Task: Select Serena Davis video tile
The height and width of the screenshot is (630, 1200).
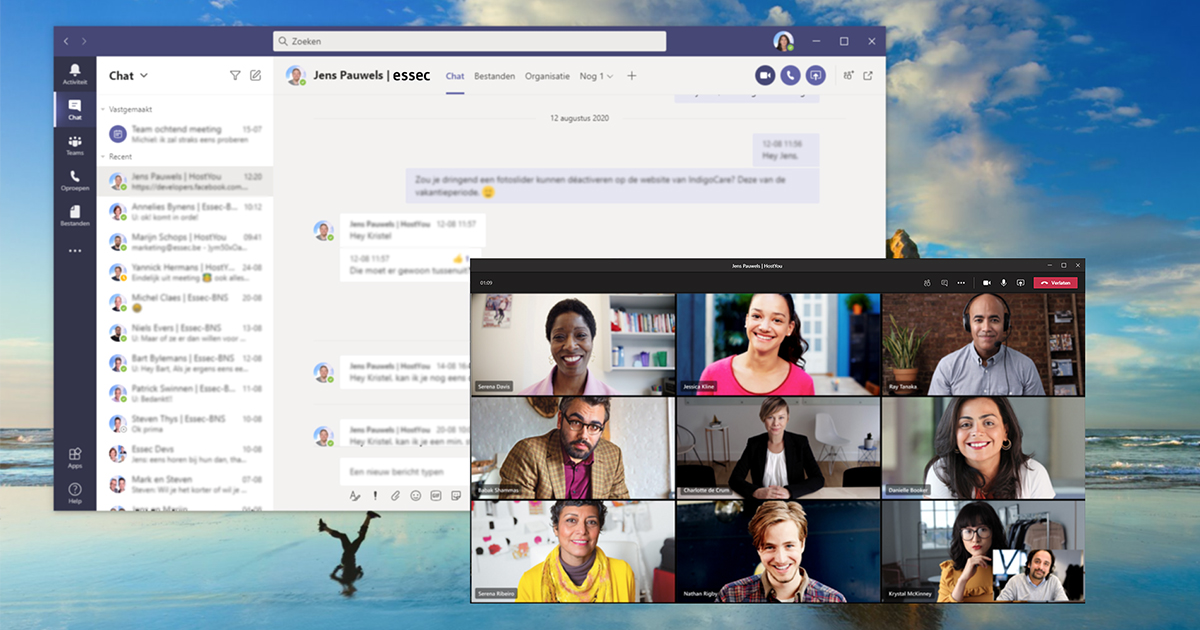Action: (573, 344)
